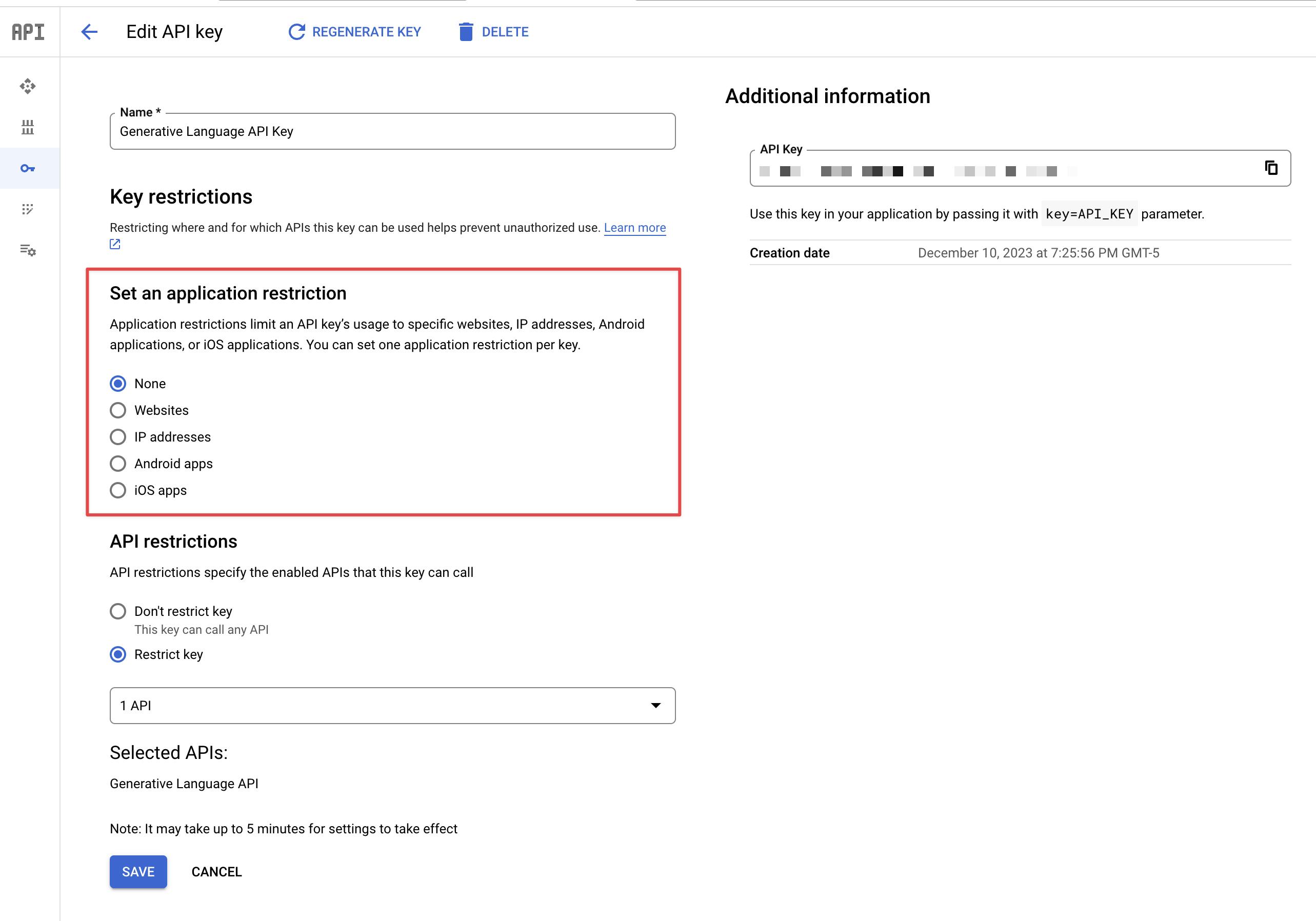The width and height of the screenshot is (1316, 921).
Task: Click the Regenerate Key refresh icon
Action: tap(296, 31)
